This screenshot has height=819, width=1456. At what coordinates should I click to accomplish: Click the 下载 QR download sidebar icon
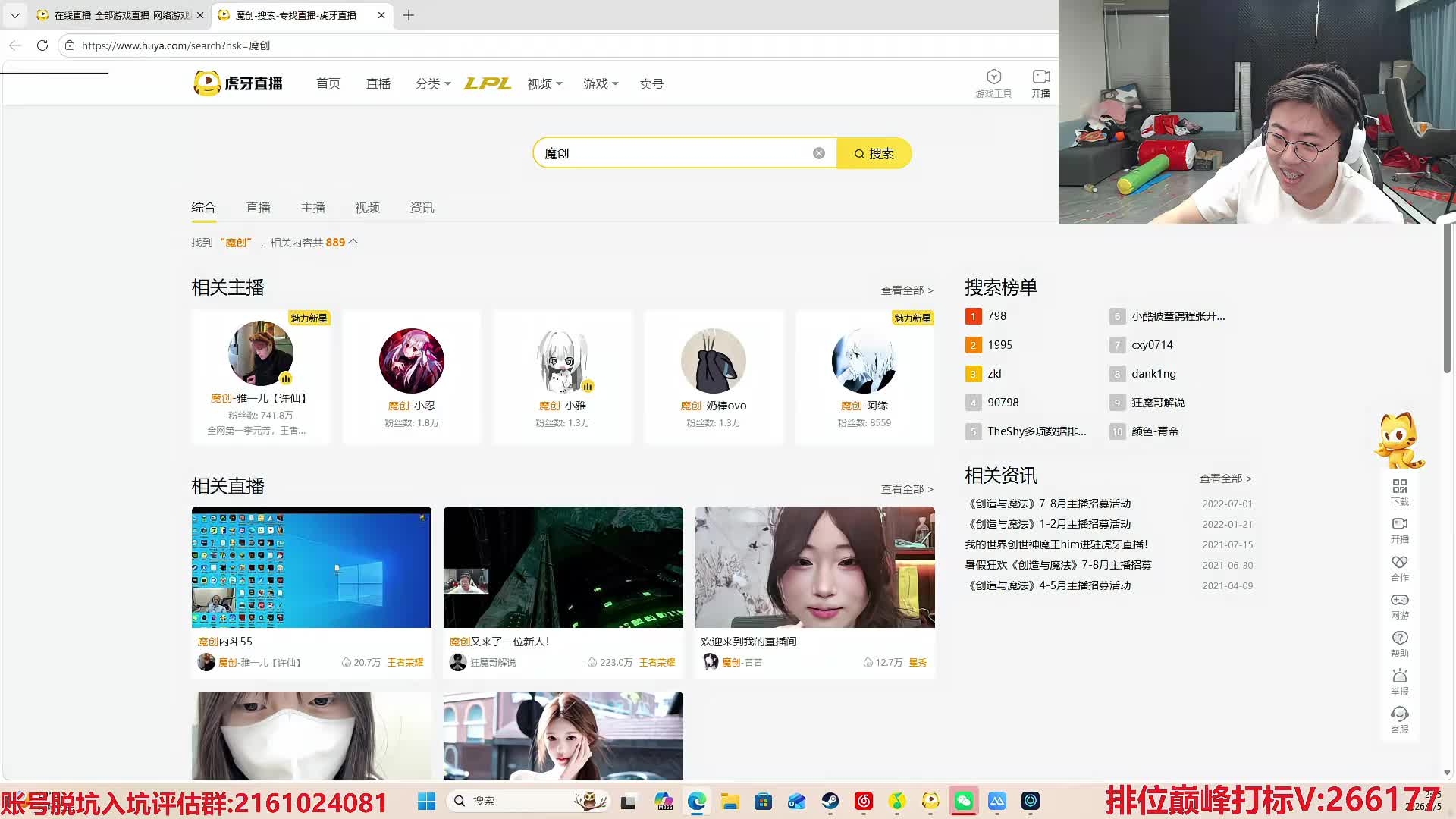click(x=1400, y=492)
